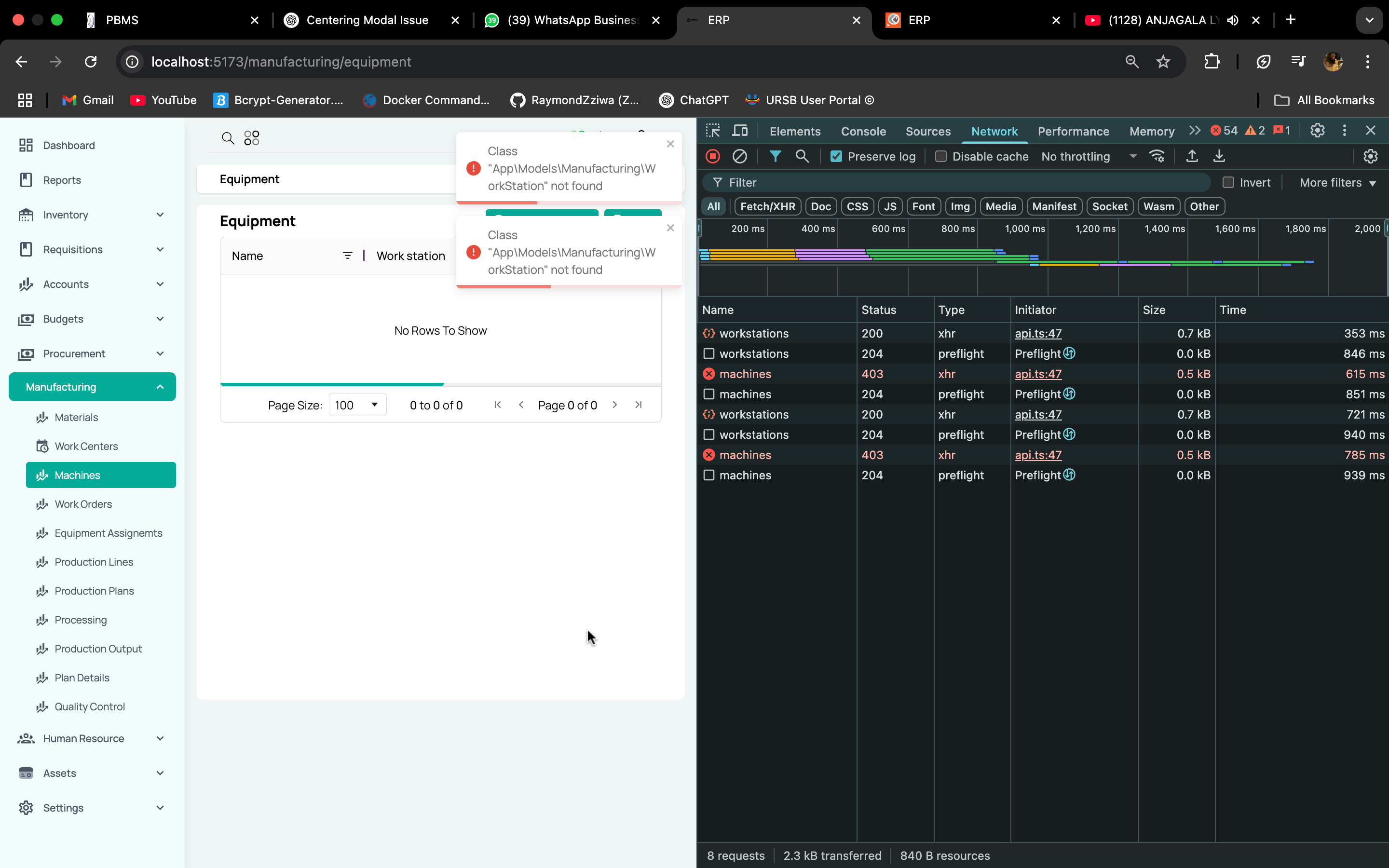This screenshot has height=868, width=1389.
Task: Click the search magnifier in the app header
Action: [227, 138]
